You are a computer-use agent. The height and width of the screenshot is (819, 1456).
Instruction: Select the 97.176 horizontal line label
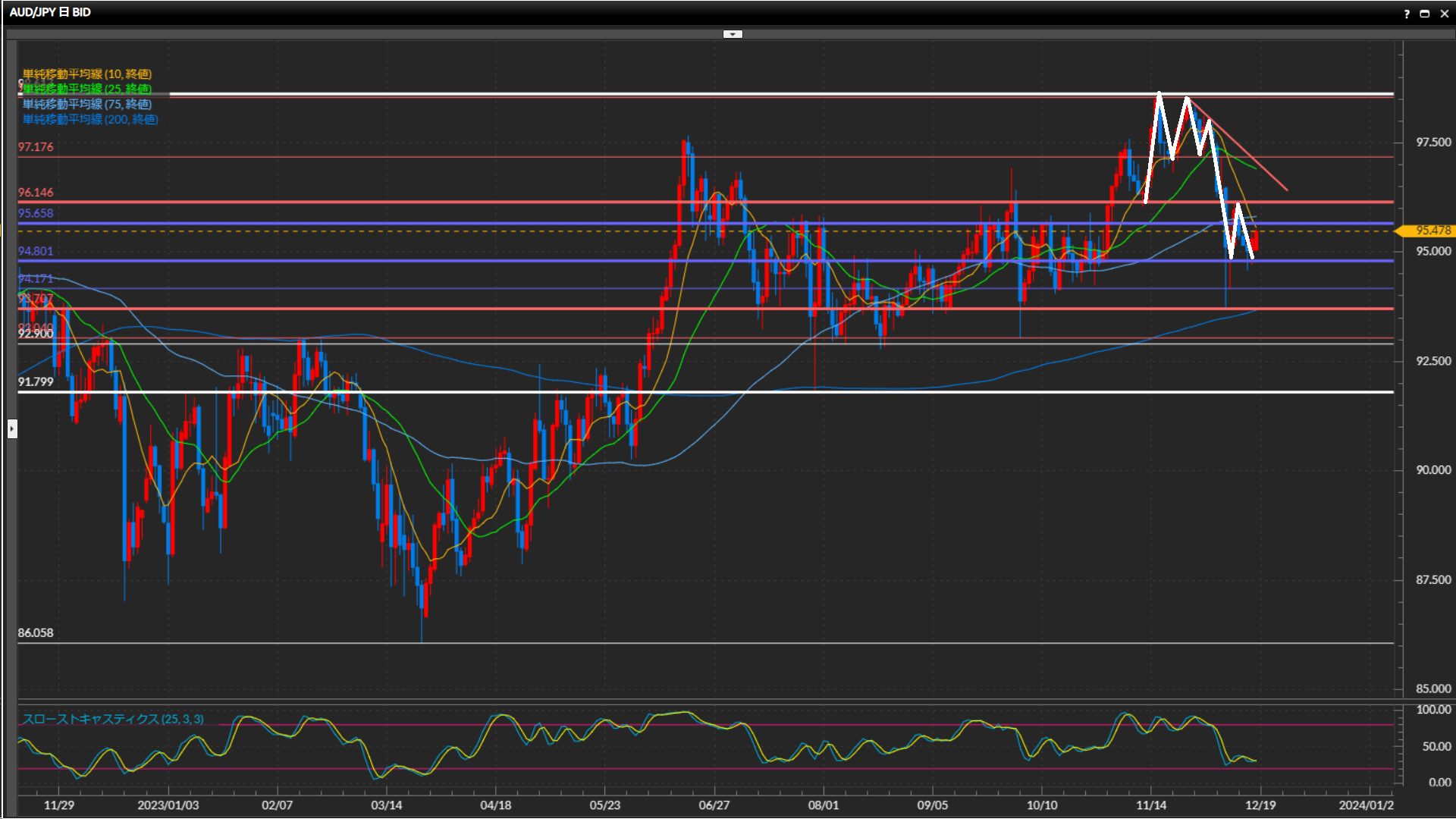coord(36,146)
